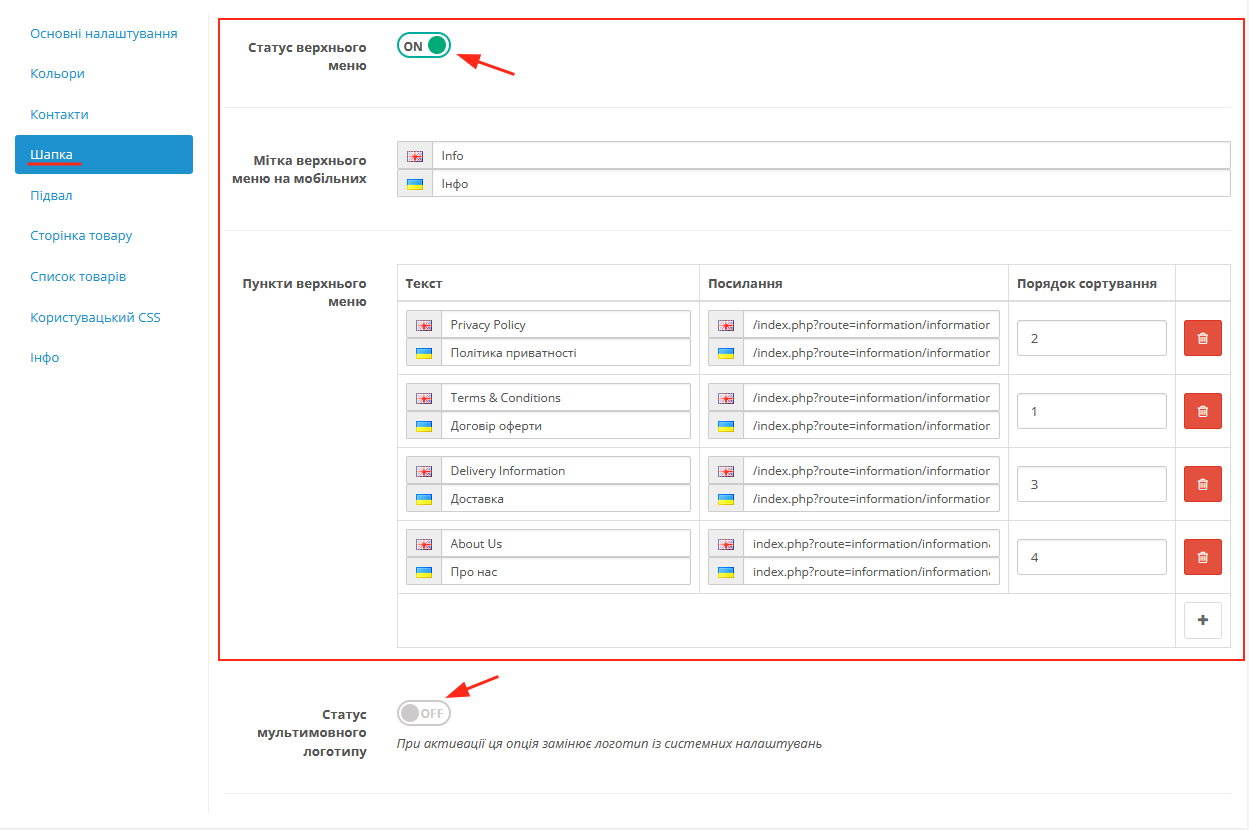
Task: Change sort order field with value 3
Action: pos(1092,484)
